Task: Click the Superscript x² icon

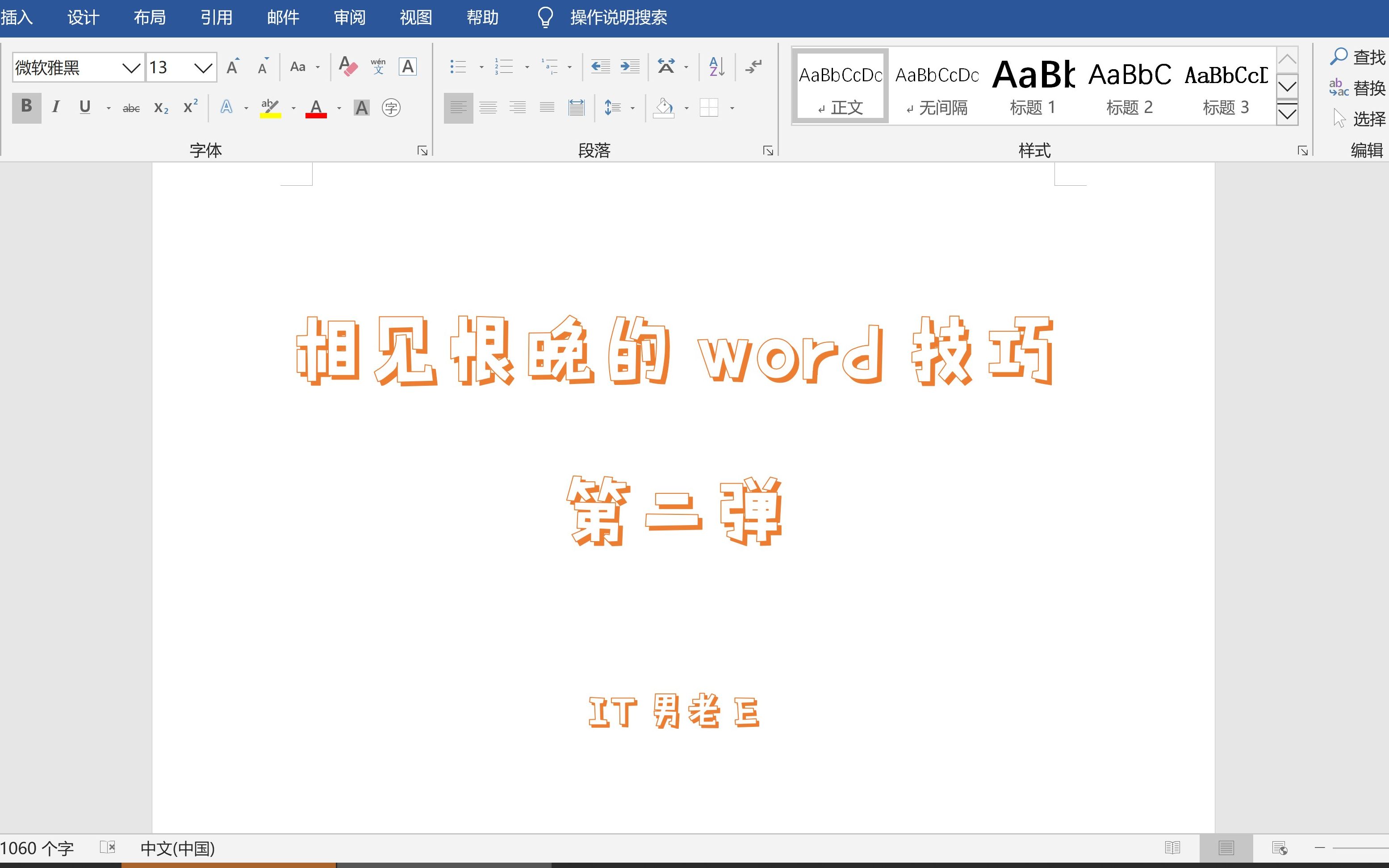Action: click(x=191, y=107)
